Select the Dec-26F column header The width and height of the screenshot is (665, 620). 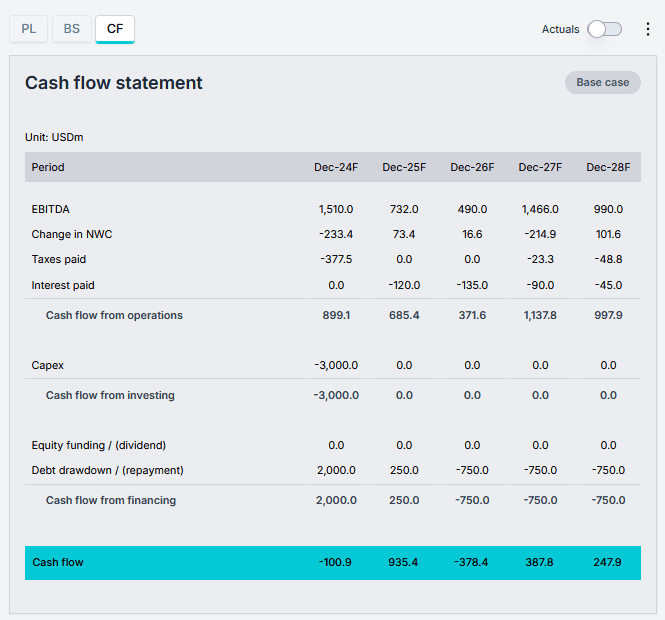[x=472, y=167]
